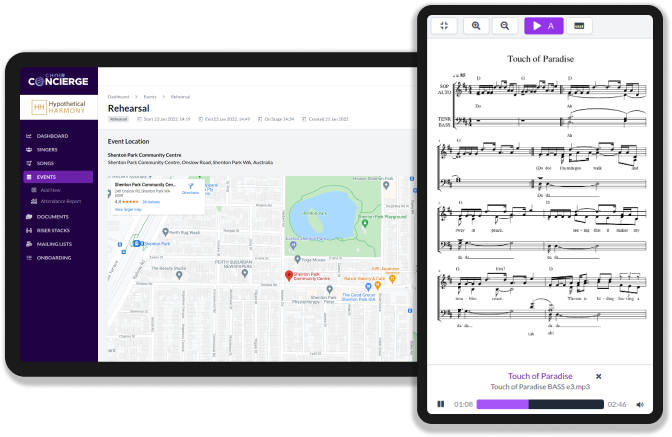Close the Touch of Paradise audio player
This screenshot has height=437, width=672.
click(599, 376)
